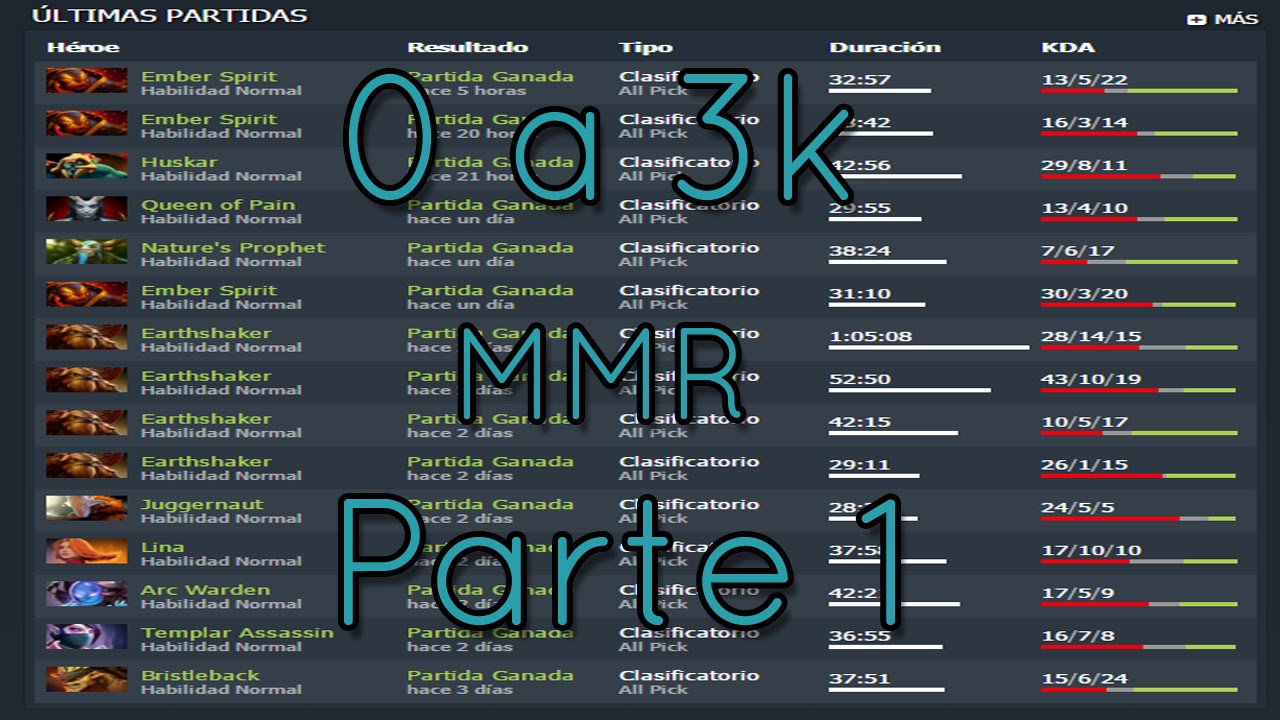Click the ÚLTIMAS PARTIDAS section title
Screen dimensions: 1280x720
click(x=169, y=16)
